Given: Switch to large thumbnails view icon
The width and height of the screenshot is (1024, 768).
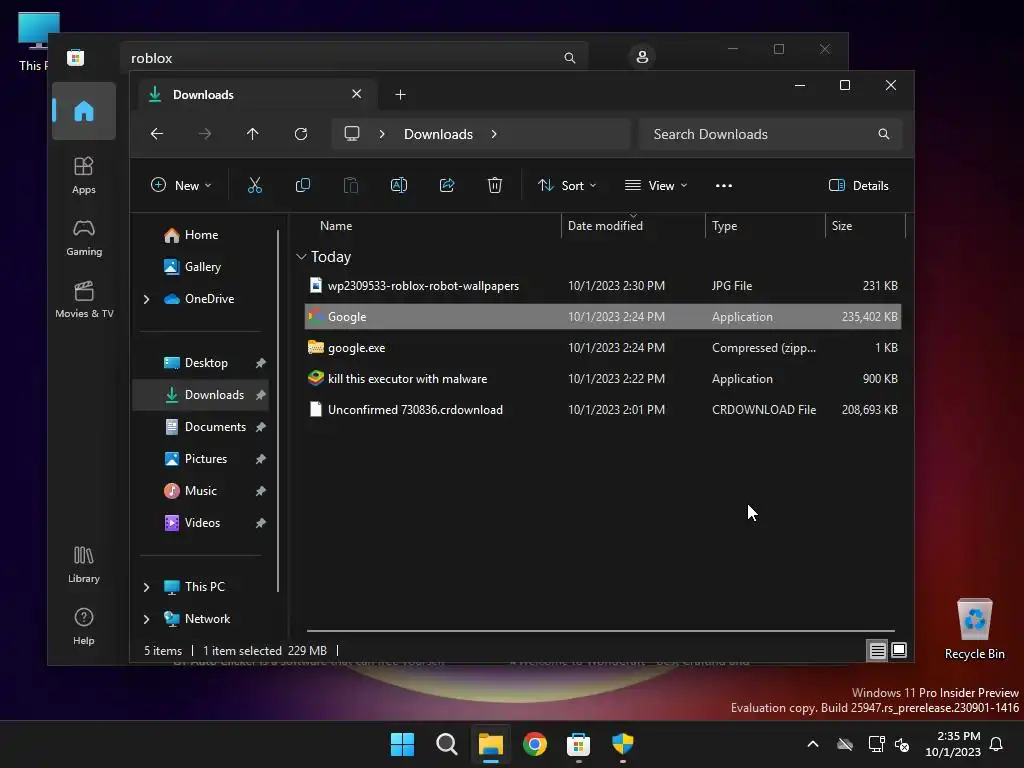Looking at the screenshot, I should point(899,650).
